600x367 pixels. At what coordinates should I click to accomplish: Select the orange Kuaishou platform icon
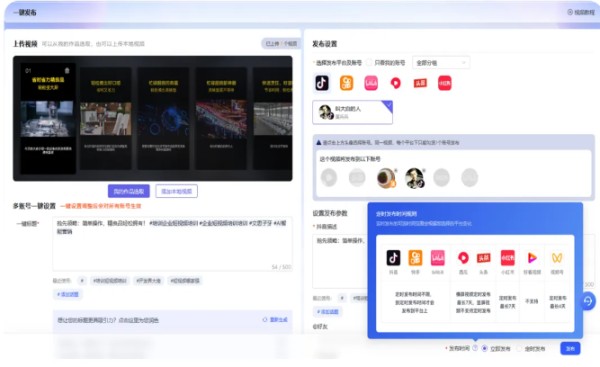point(346,83)
